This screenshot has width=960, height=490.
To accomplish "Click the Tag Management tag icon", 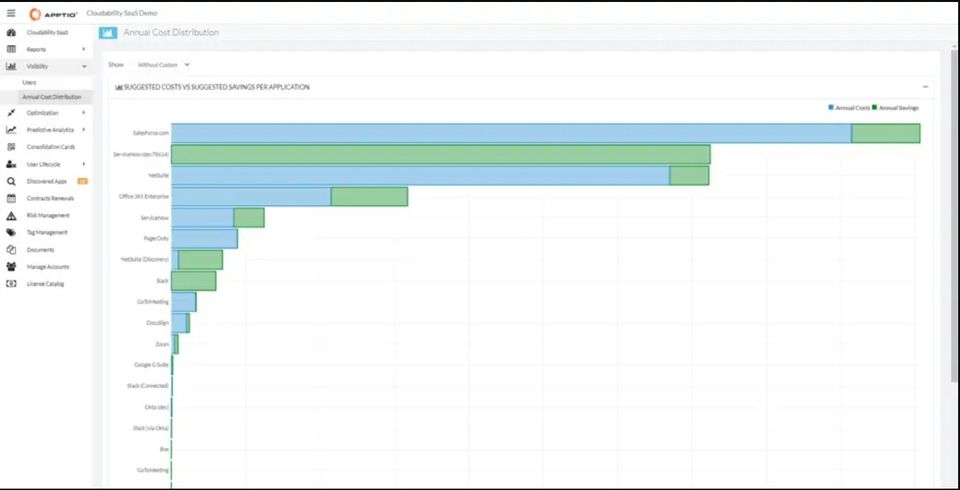I will [11, 232].
